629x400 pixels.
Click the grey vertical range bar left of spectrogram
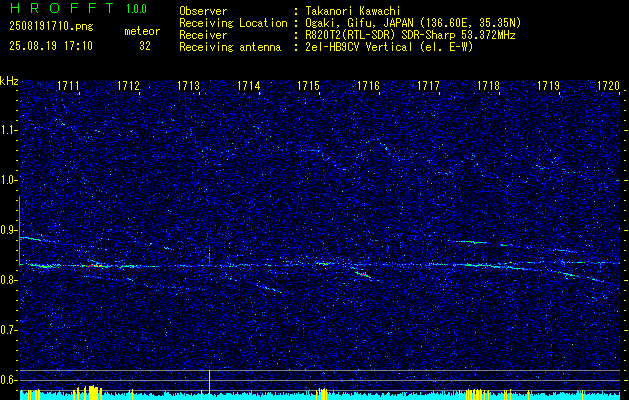pos(19,231)
